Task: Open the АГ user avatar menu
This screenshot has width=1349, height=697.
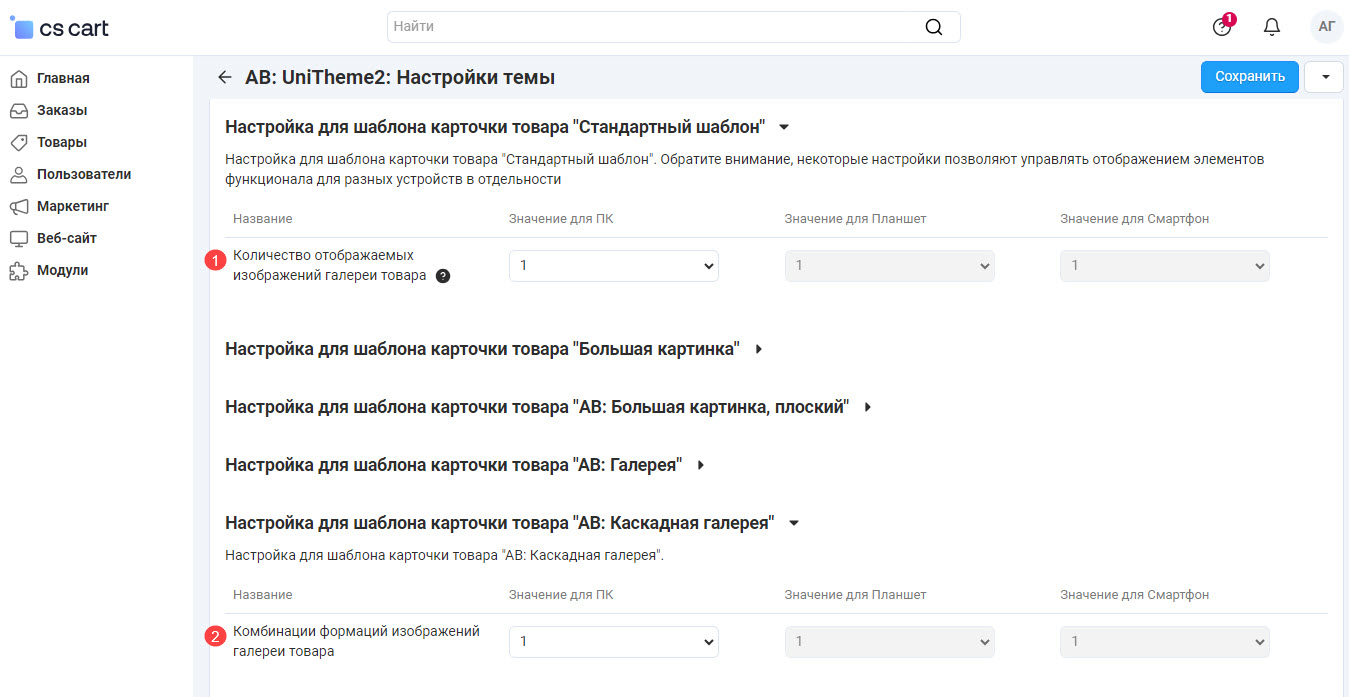Action: (1326, 27)
